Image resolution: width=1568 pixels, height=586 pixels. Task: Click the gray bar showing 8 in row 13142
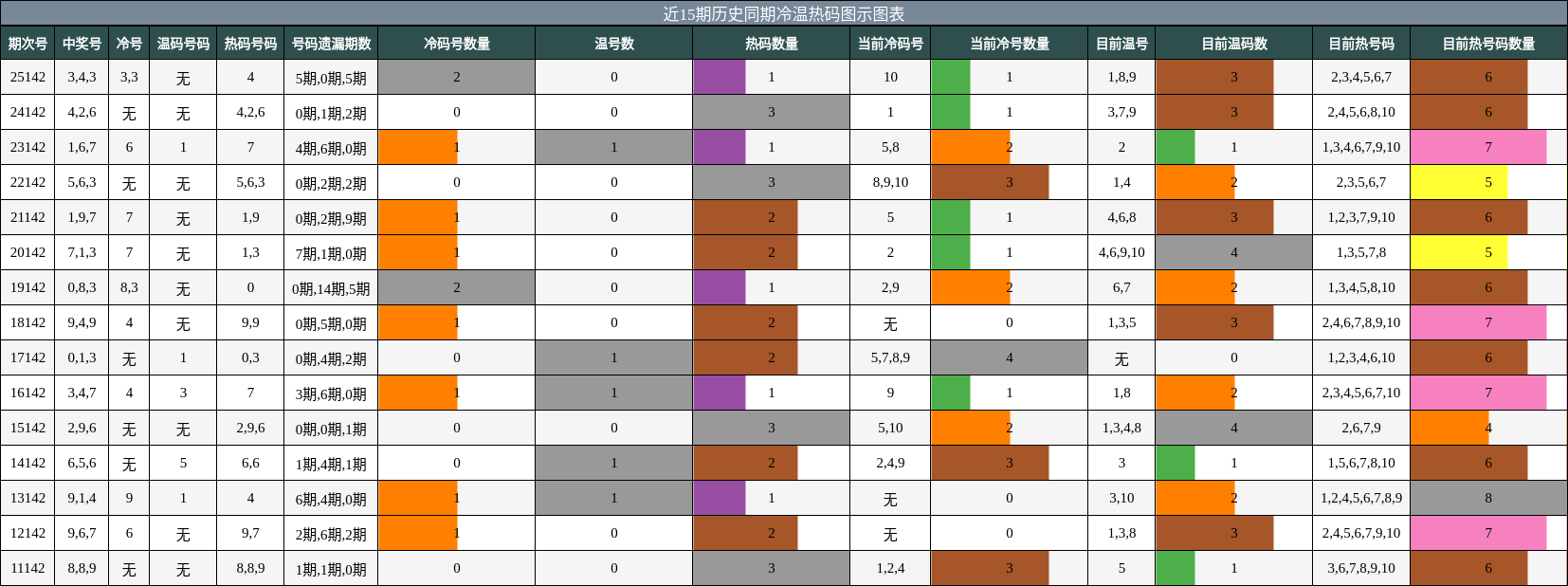pyautogui.click(x=1488, y=498)
